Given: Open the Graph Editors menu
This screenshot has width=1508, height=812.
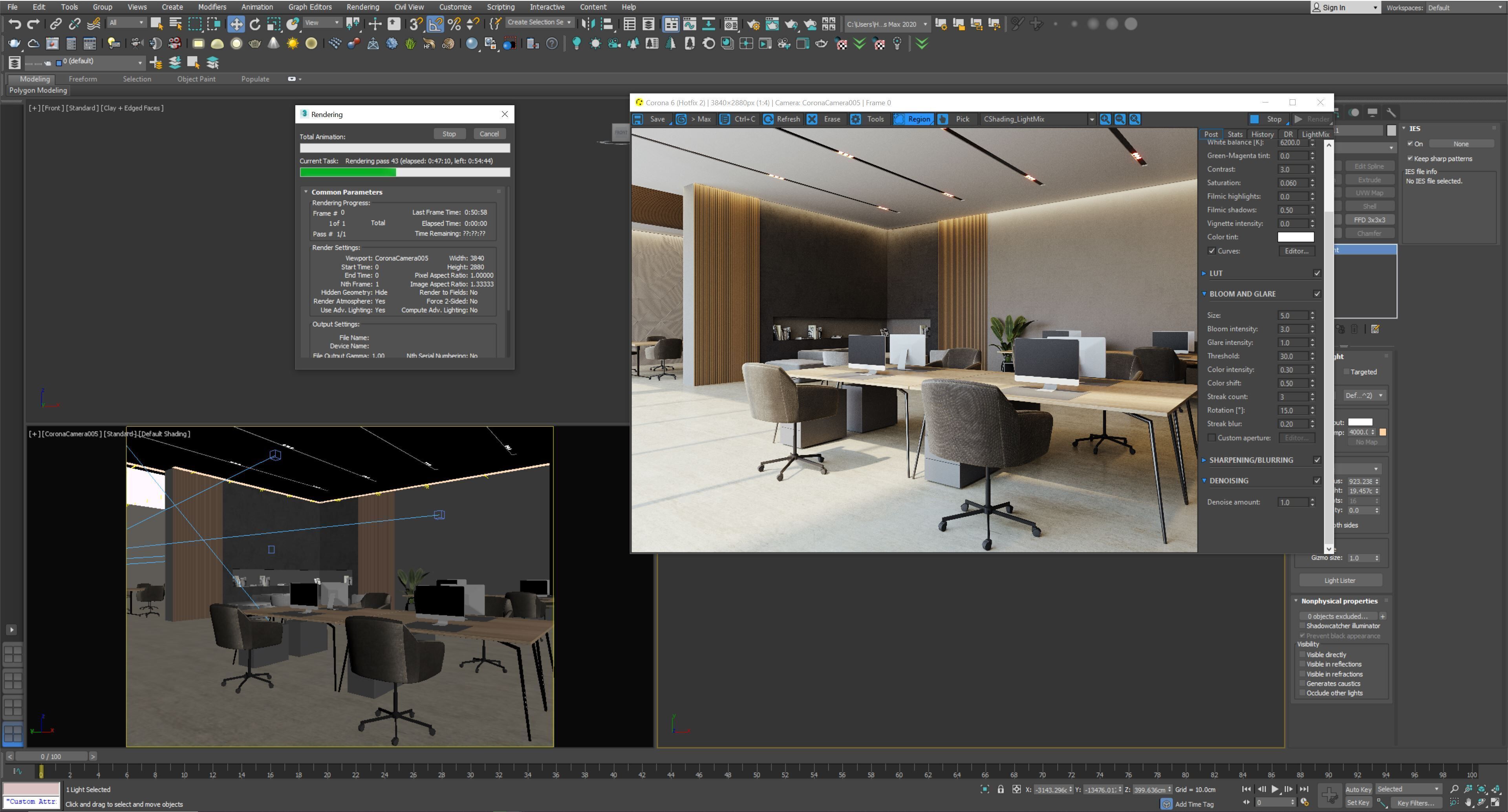Looking at the screenshot, I should [310, 7].
